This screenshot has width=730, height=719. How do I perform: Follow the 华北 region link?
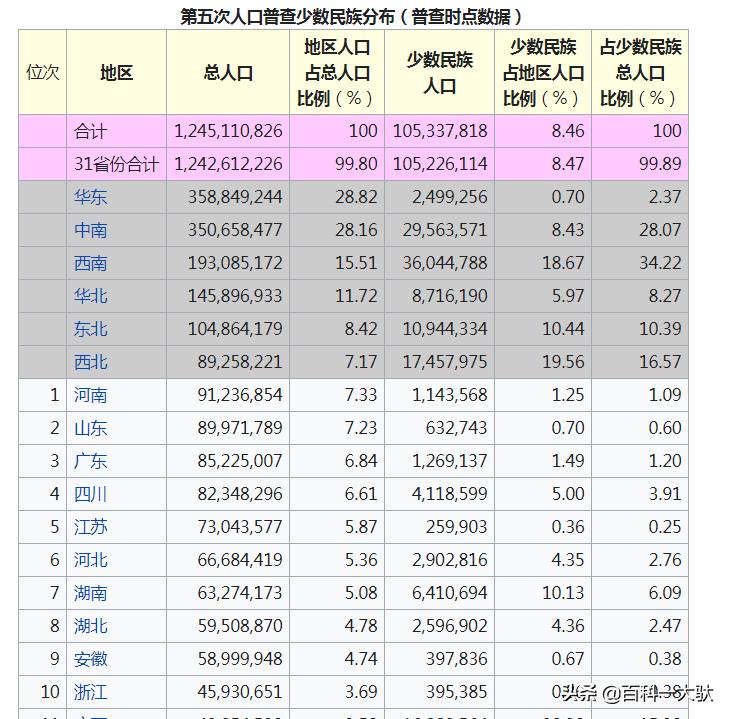pyautogui.click(x=91, y=296)
